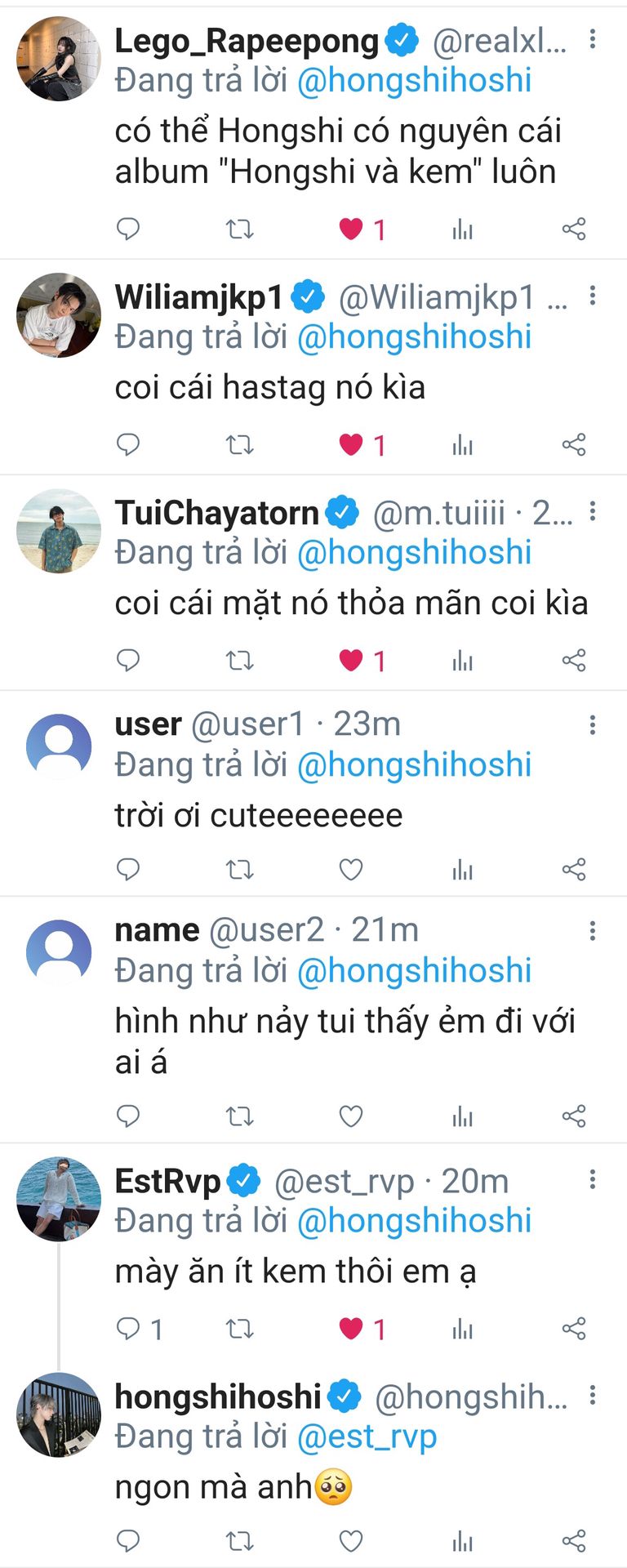Retweet Wiliamjkp1's reply
Viewport: 627px width, 1568px height.
click(x=239, y=445)
